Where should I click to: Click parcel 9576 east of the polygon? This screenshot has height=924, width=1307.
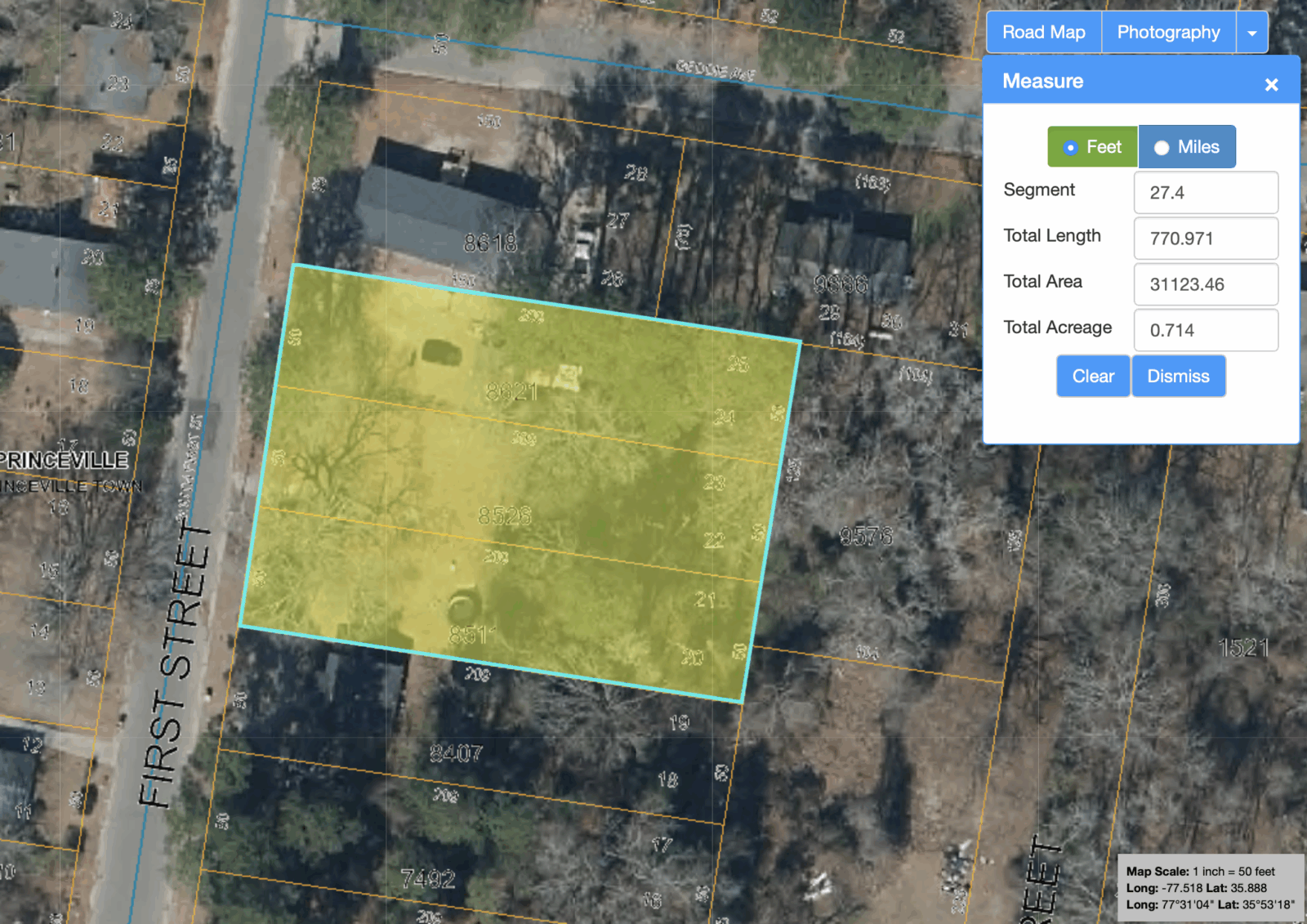(x=866, y=537)
